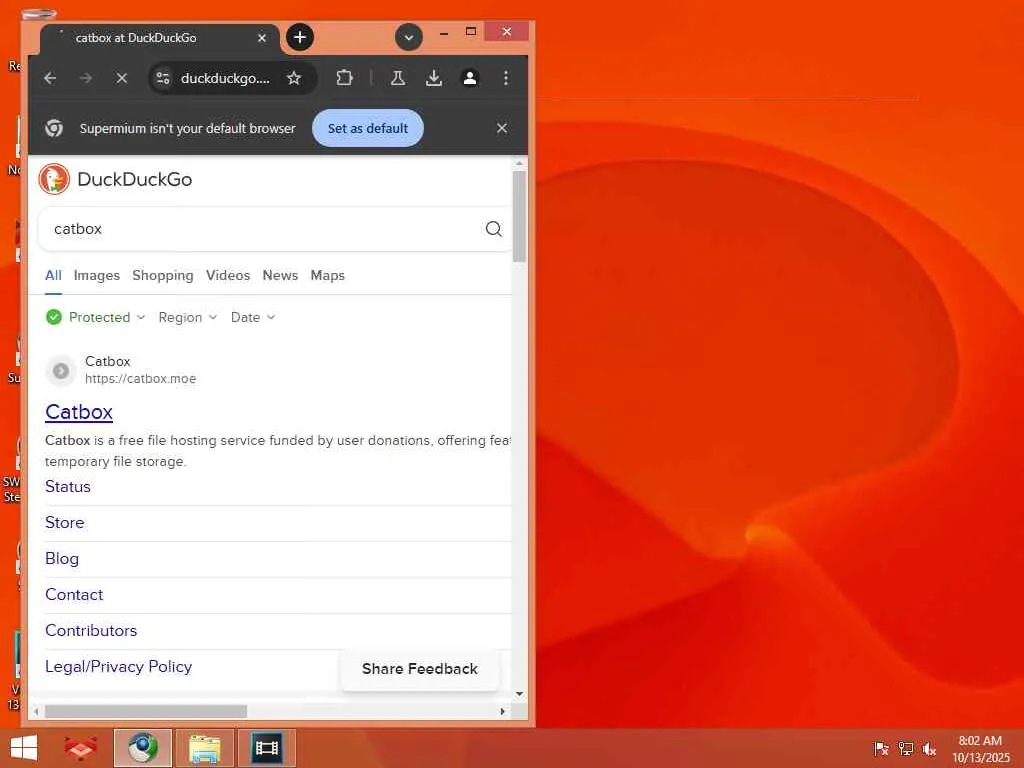Open the Contact sitelink
1024x768 pixels.
tap(74, 594)
